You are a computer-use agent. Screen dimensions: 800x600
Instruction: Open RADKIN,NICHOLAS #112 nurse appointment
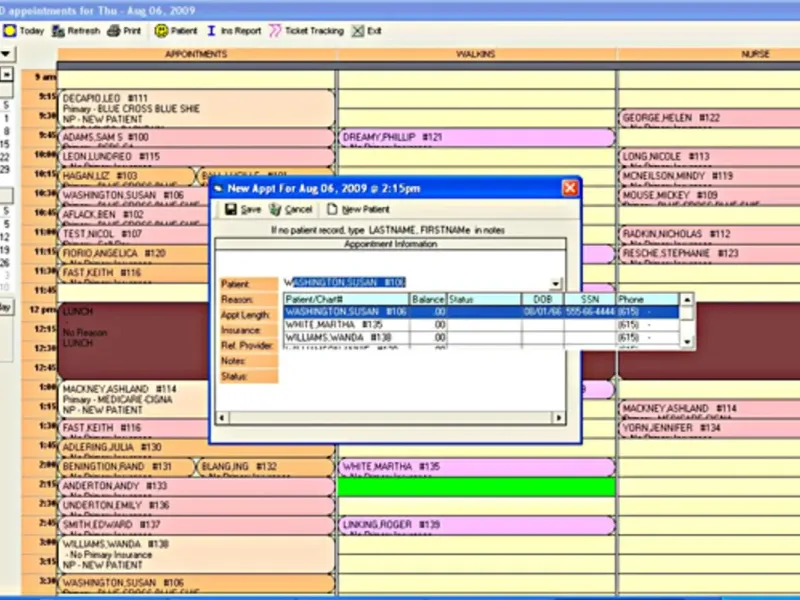click(x=709, y=234)
